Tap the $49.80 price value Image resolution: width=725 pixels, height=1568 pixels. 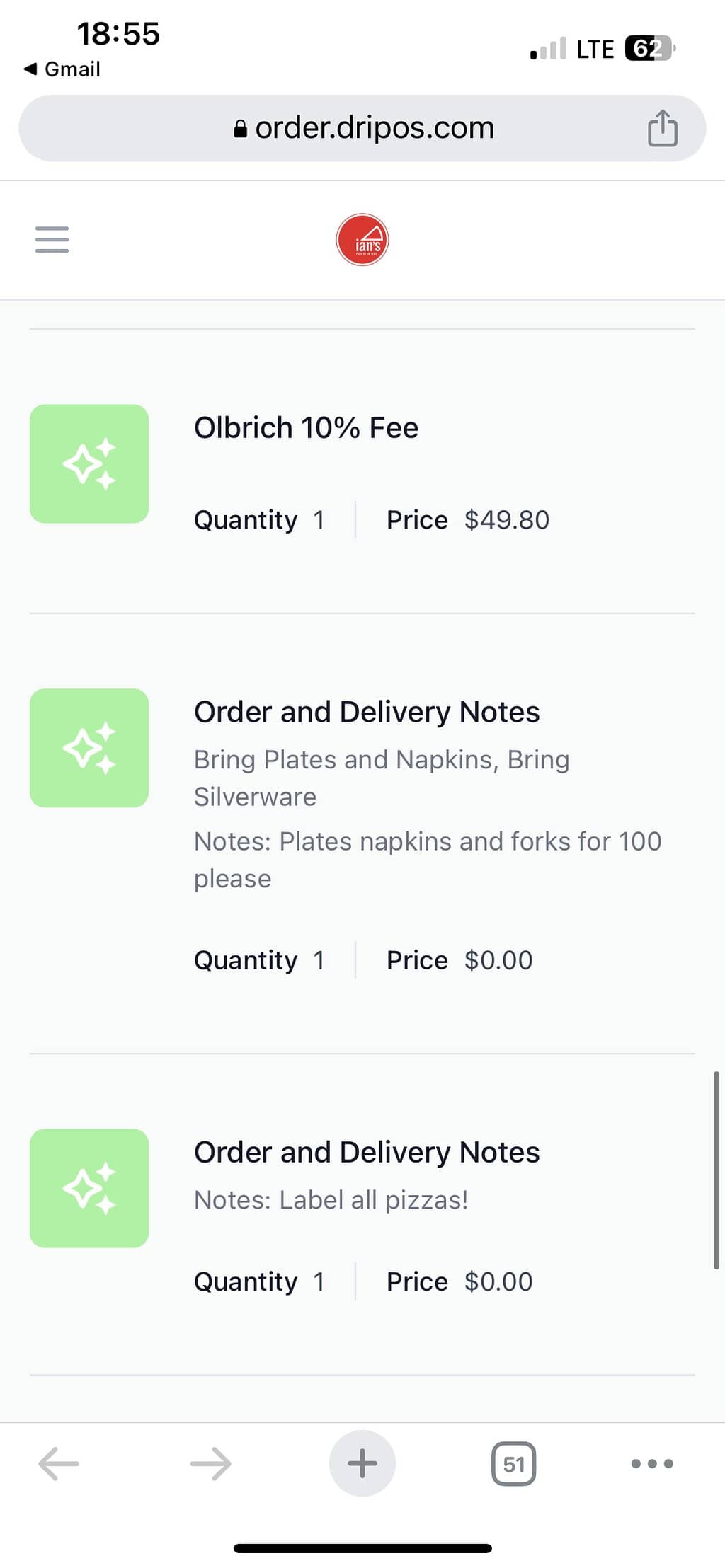(506, 520)
